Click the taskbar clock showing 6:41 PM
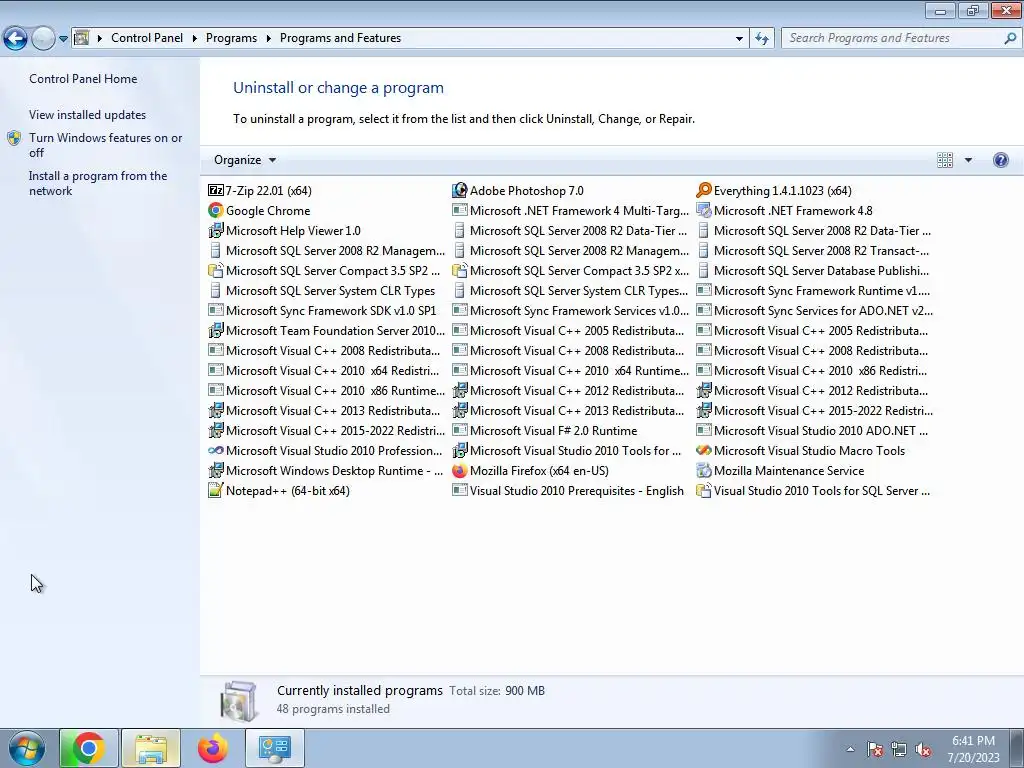The image size is (1024, 768). click(973, 749)
